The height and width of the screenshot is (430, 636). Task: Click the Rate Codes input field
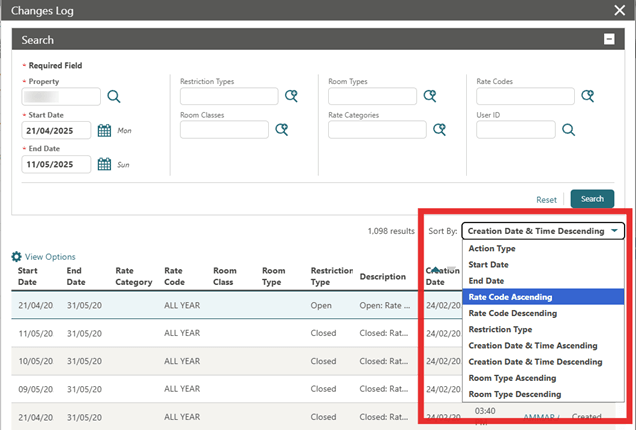pos(525,96)
